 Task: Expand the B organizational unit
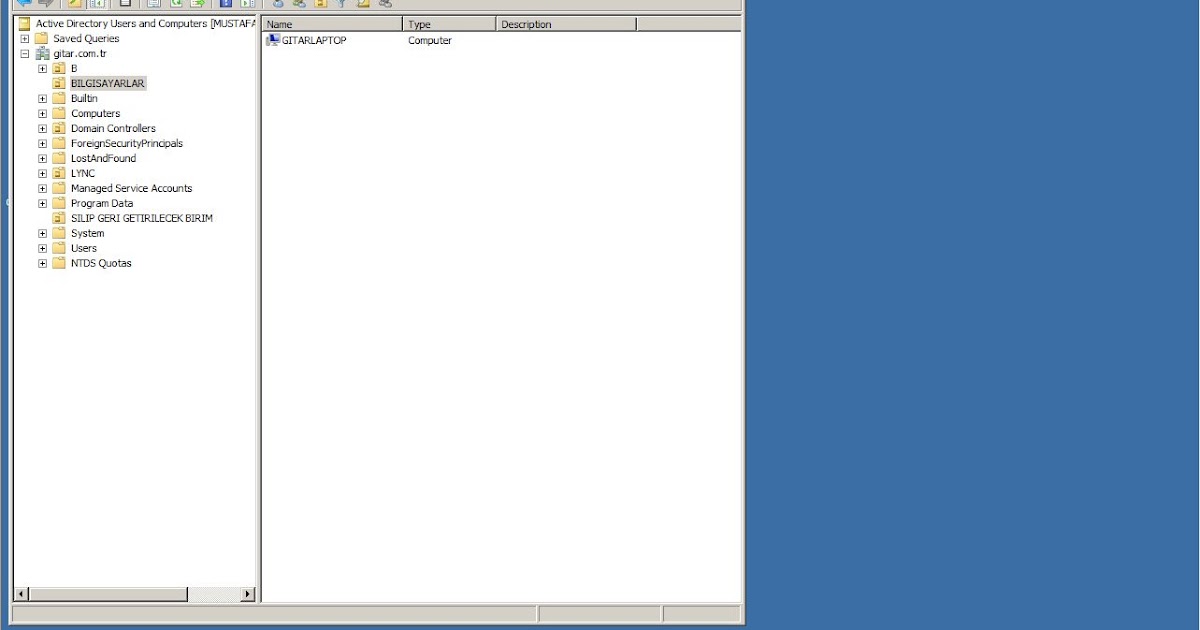(x=42, y=69)
